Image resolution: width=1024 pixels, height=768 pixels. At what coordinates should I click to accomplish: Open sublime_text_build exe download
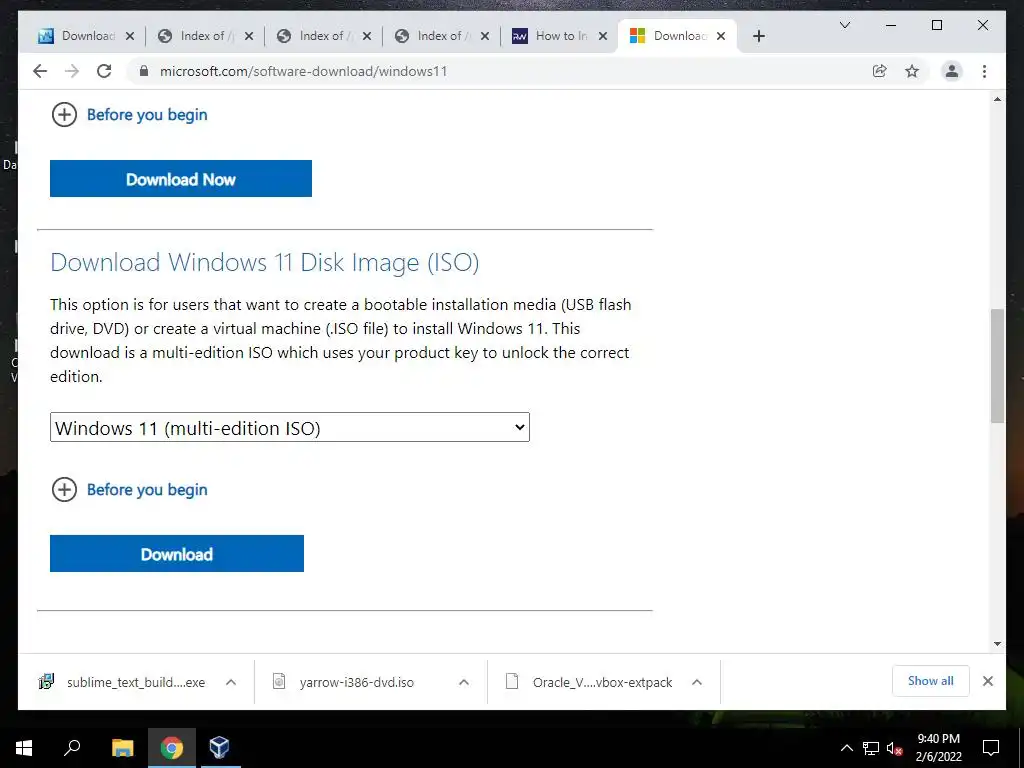tap(122, 682)
